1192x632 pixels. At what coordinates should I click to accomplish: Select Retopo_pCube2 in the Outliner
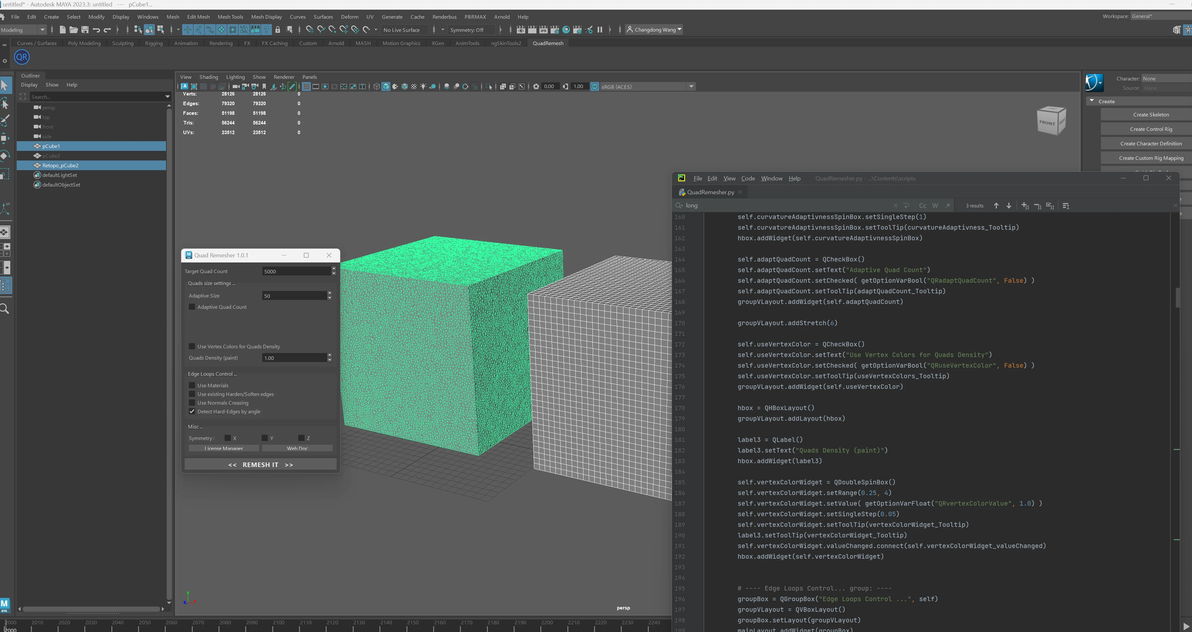coord(60,165)
